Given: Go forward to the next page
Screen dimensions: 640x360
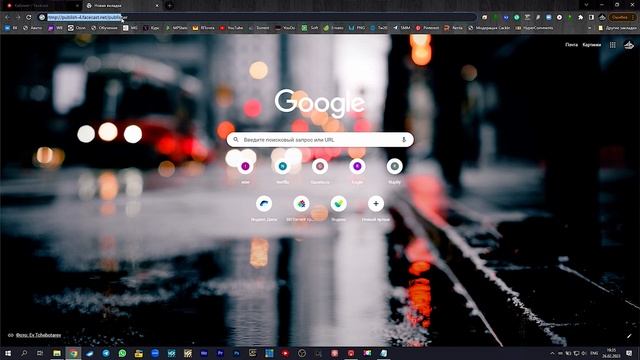Looking at the screenshot, I should coord(18,17).
